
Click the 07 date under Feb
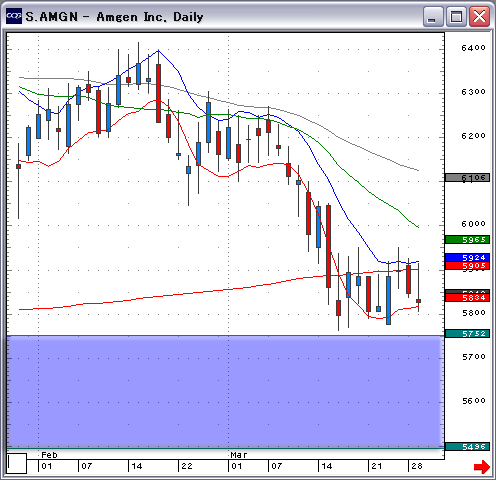[x=87, y=466]
